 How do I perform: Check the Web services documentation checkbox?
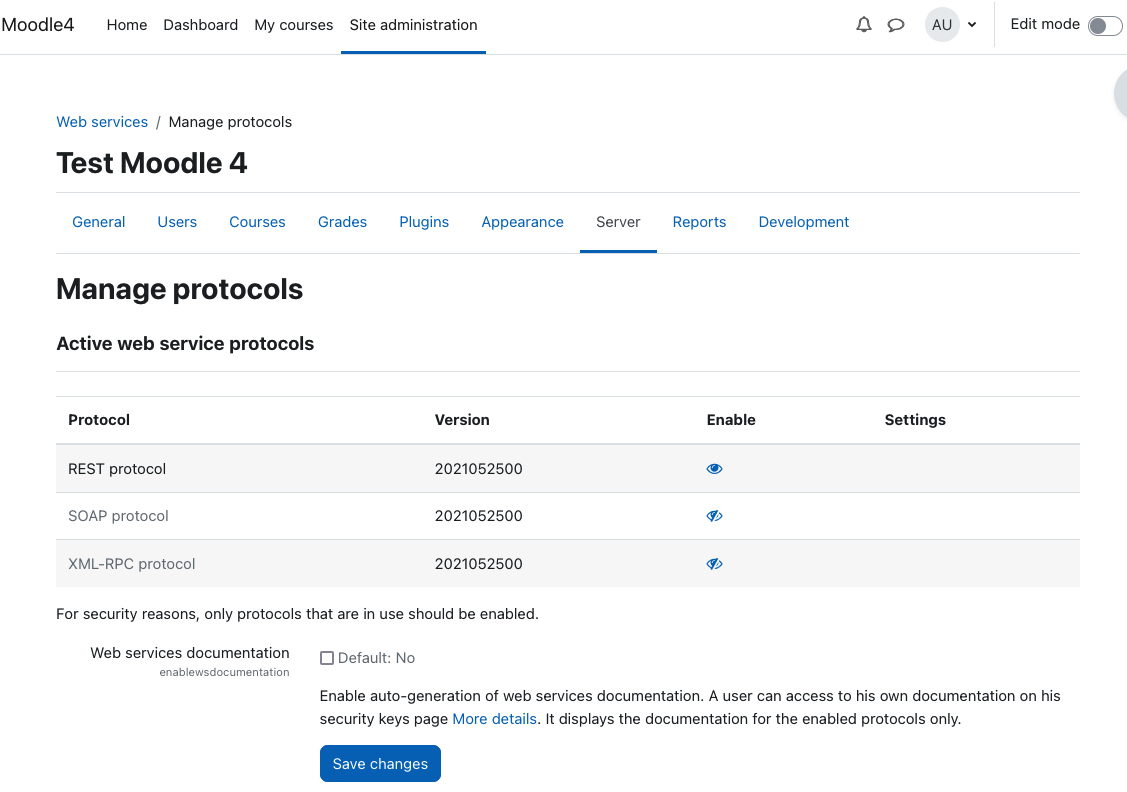pyautogui.click(x=327, y=658)
